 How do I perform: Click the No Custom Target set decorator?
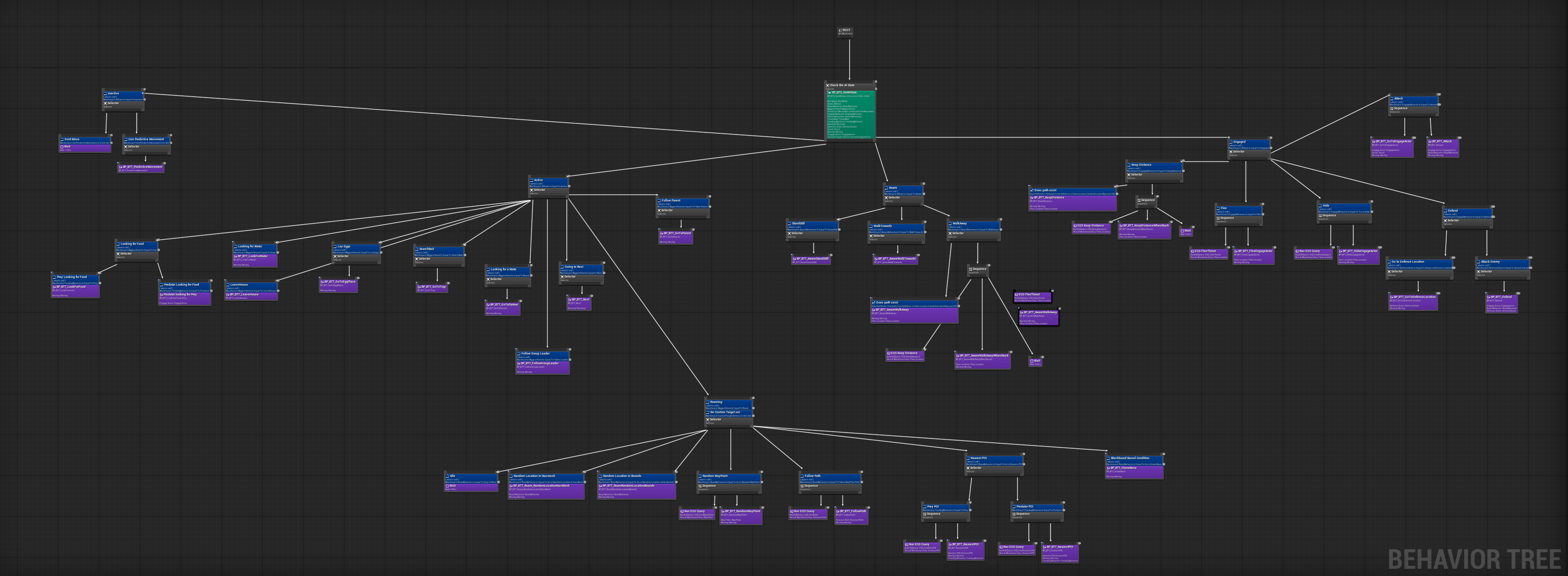729,413
